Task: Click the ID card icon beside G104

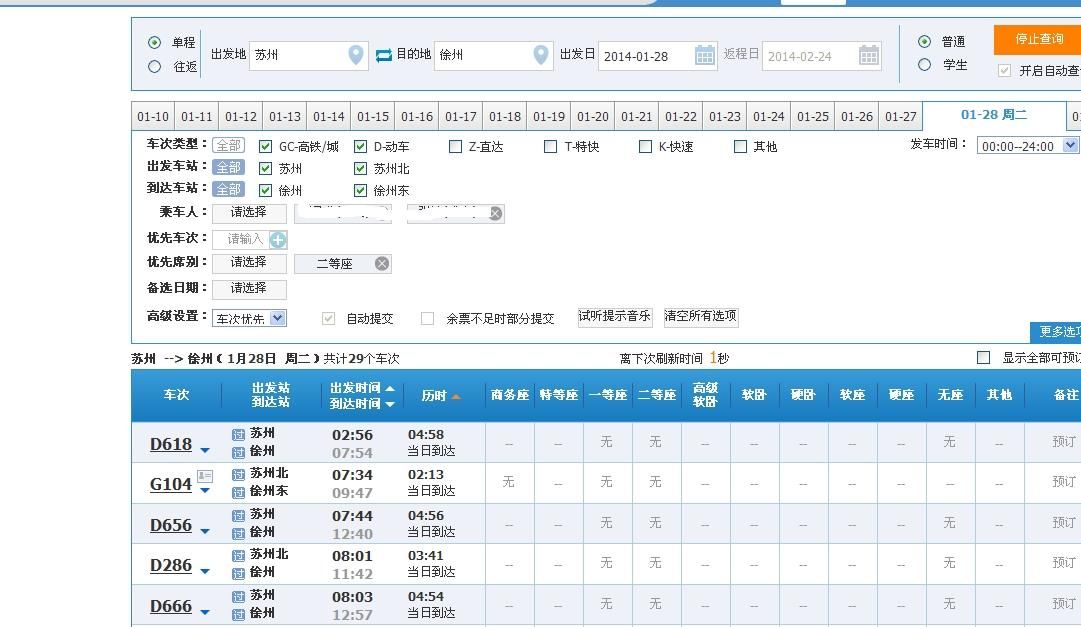Action: [x=205, y=476]
